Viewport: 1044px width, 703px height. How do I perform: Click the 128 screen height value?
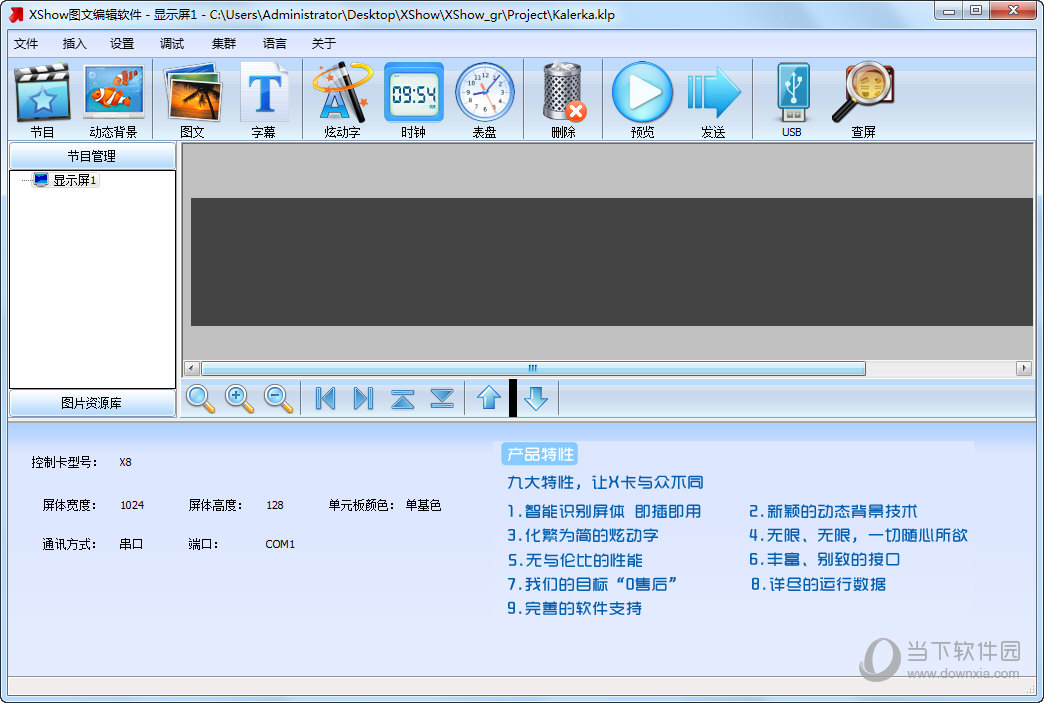(275, 505)
